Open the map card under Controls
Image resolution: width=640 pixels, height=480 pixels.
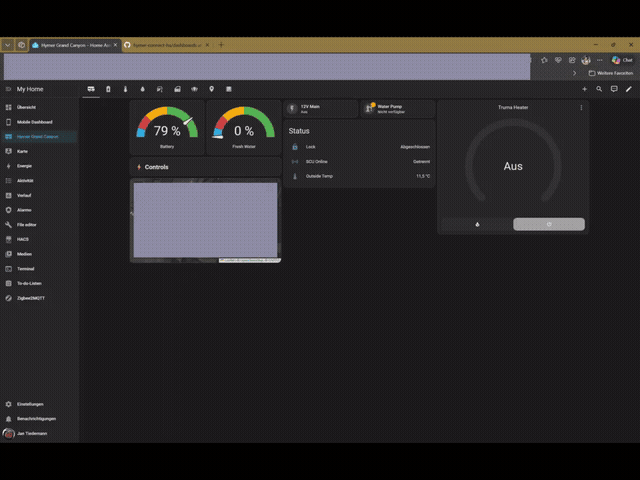click(205, 220)
